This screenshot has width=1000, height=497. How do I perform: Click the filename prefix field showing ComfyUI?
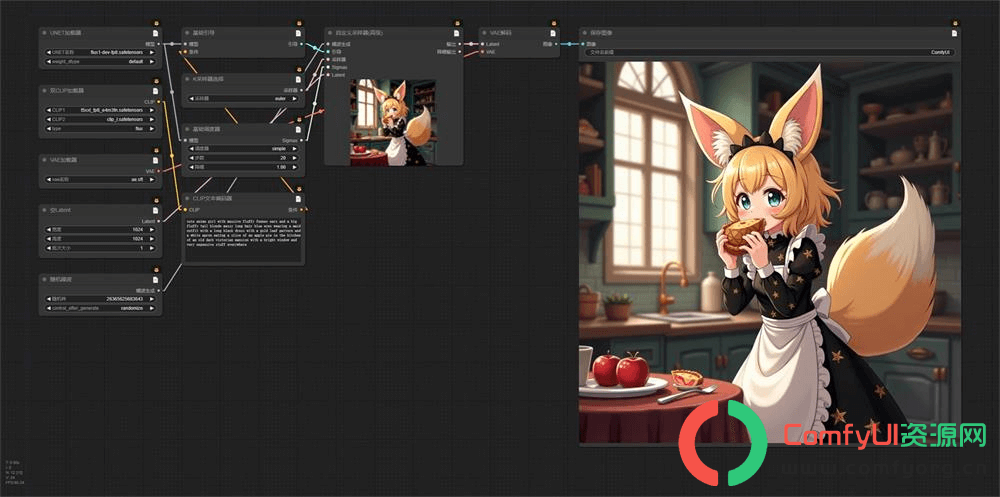click(x=768, y=52)
